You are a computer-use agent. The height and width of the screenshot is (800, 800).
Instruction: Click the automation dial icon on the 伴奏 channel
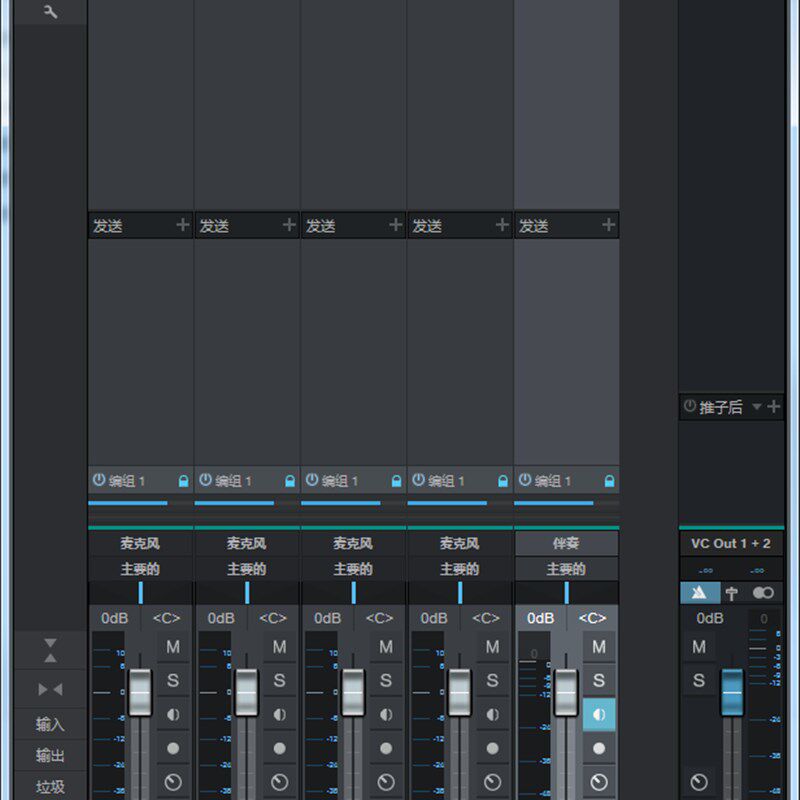(x=599, y=782)
